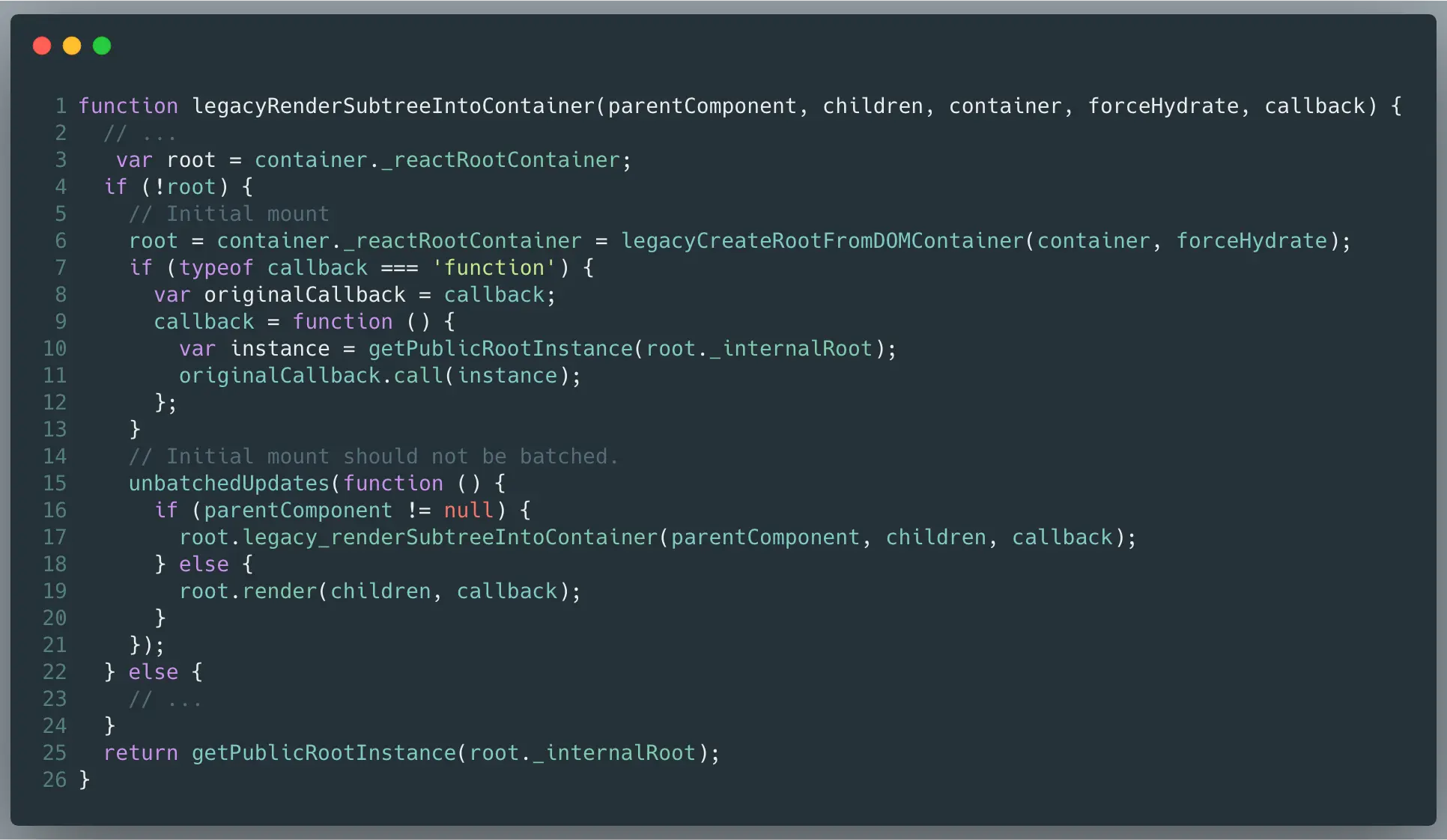
Task: Click the originalCallback variable declaration
Action: click(x=304, y=295)
